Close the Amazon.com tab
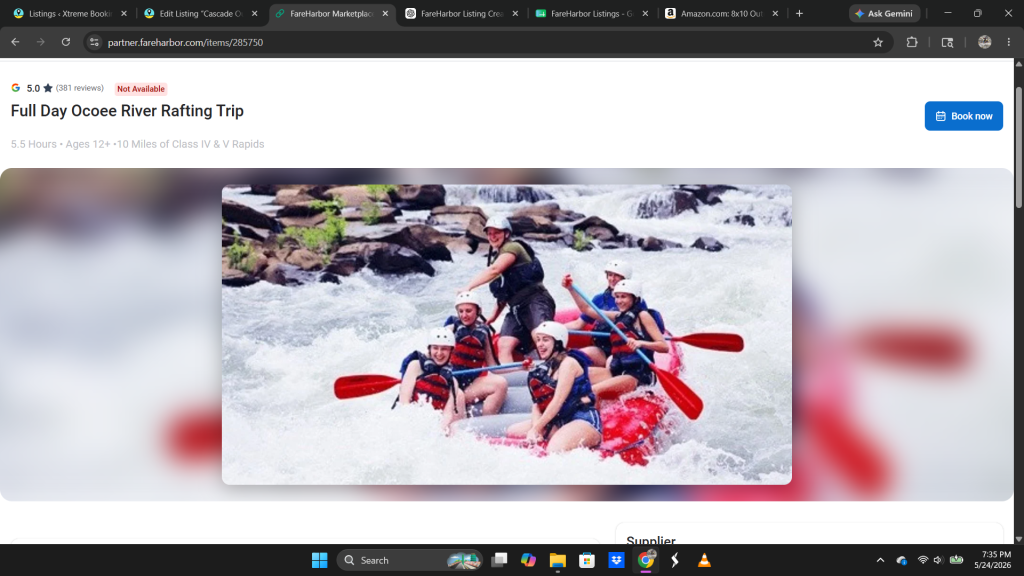The height and width of the screenshot is (576, 1024). [x=775, y=14]
